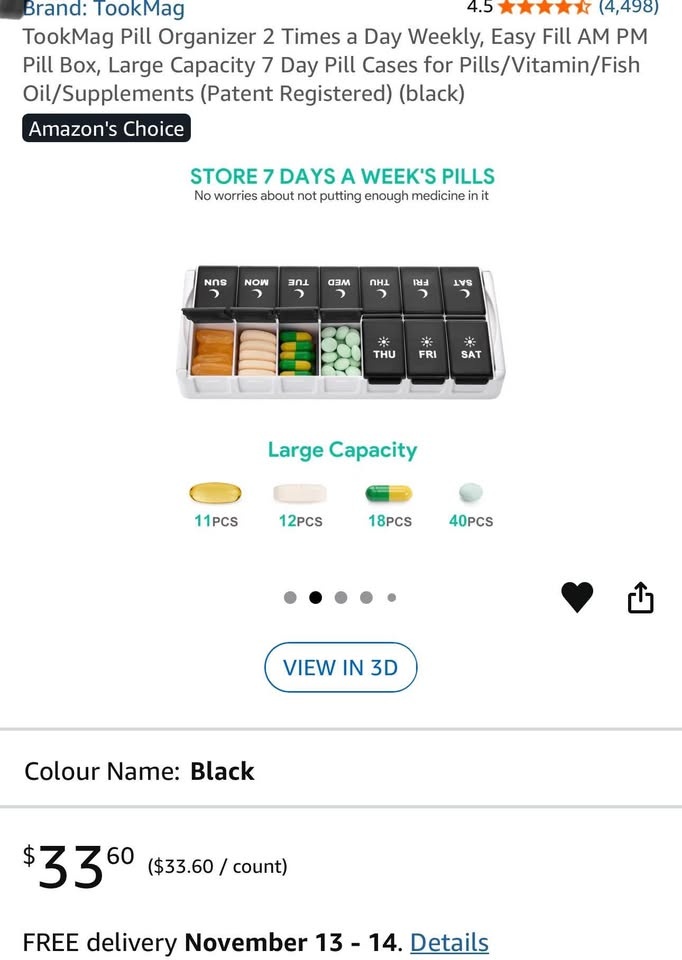
Task: Open delivery Details link
Action: 449,942
